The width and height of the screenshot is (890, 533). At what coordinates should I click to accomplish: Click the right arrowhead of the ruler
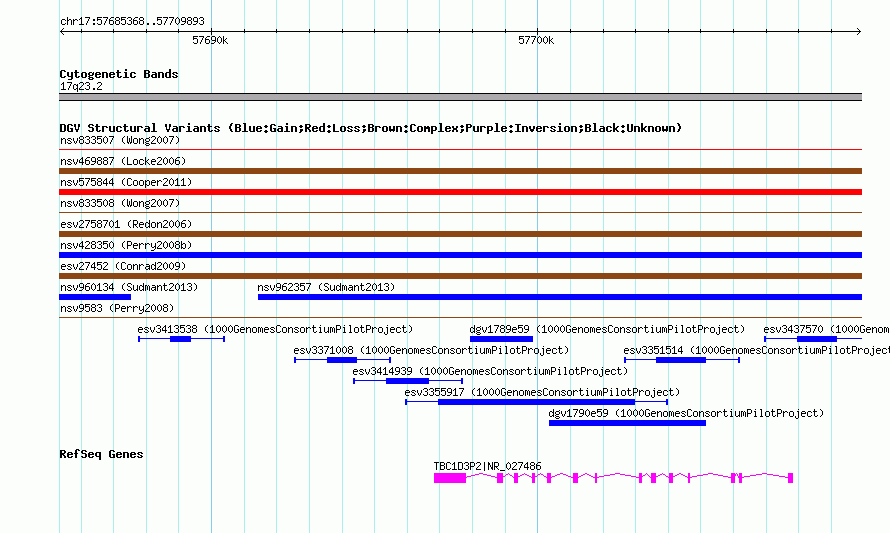(x=859, y=31)
